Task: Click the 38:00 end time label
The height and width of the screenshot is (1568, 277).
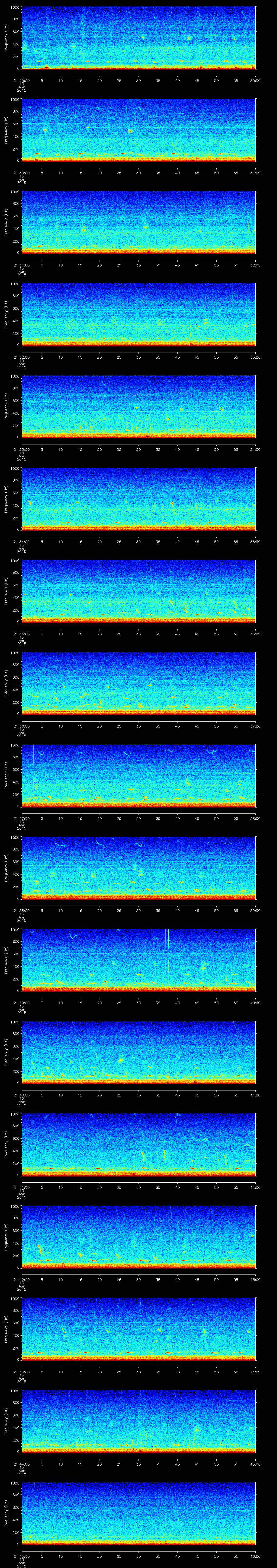Action: point(256,818)
